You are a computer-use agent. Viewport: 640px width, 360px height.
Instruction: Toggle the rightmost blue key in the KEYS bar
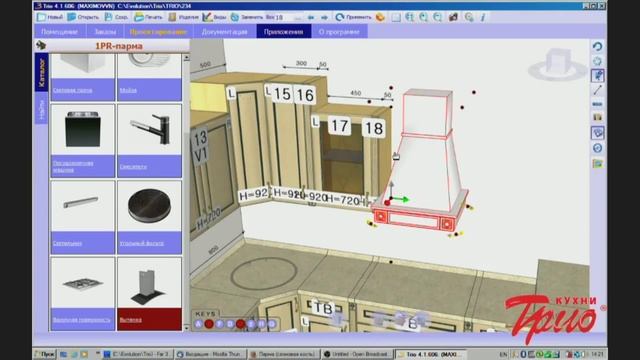(272, 324)
